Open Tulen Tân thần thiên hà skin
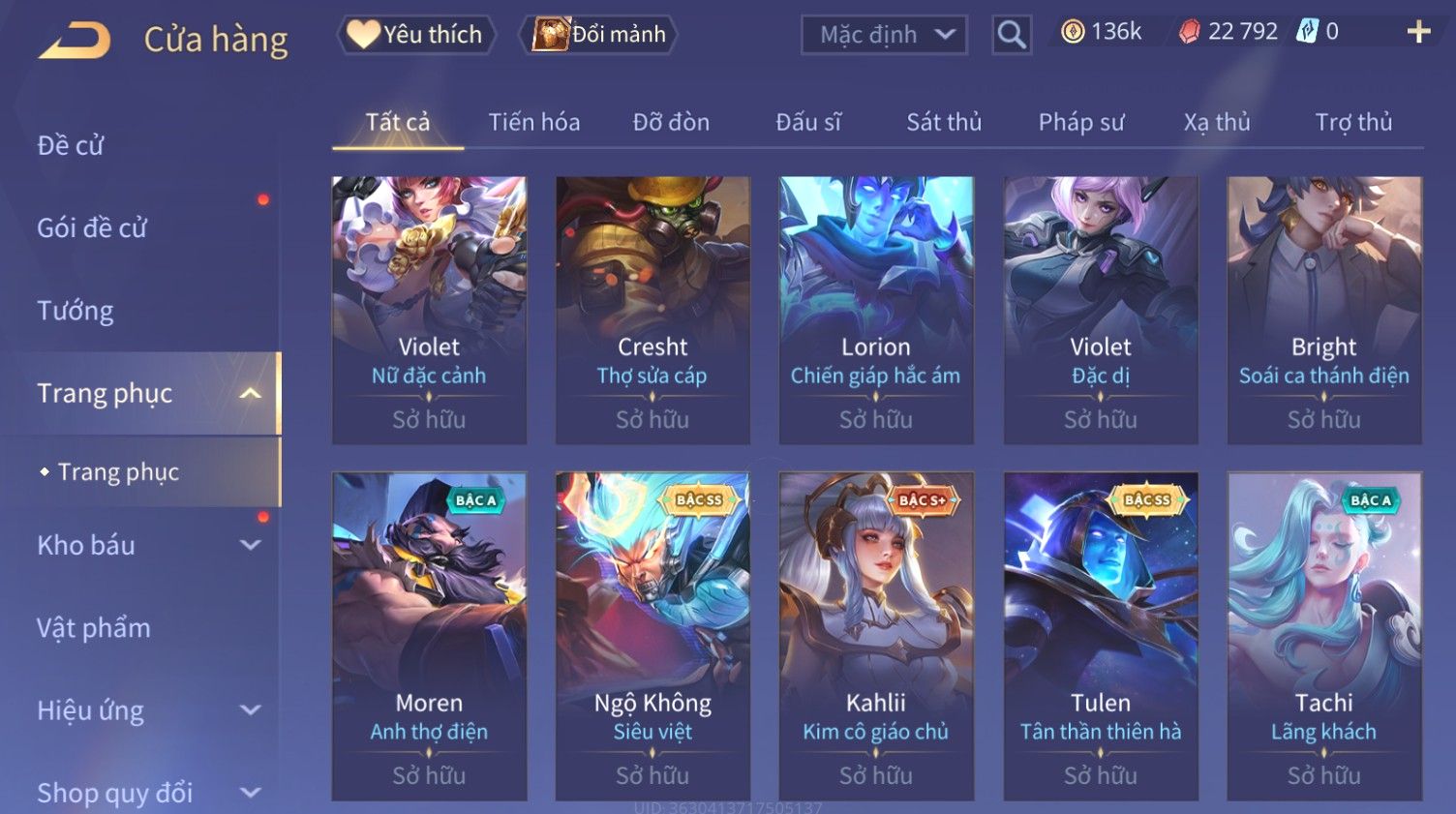Viewport: 1456px width, 814px height. coord(1101,636)
